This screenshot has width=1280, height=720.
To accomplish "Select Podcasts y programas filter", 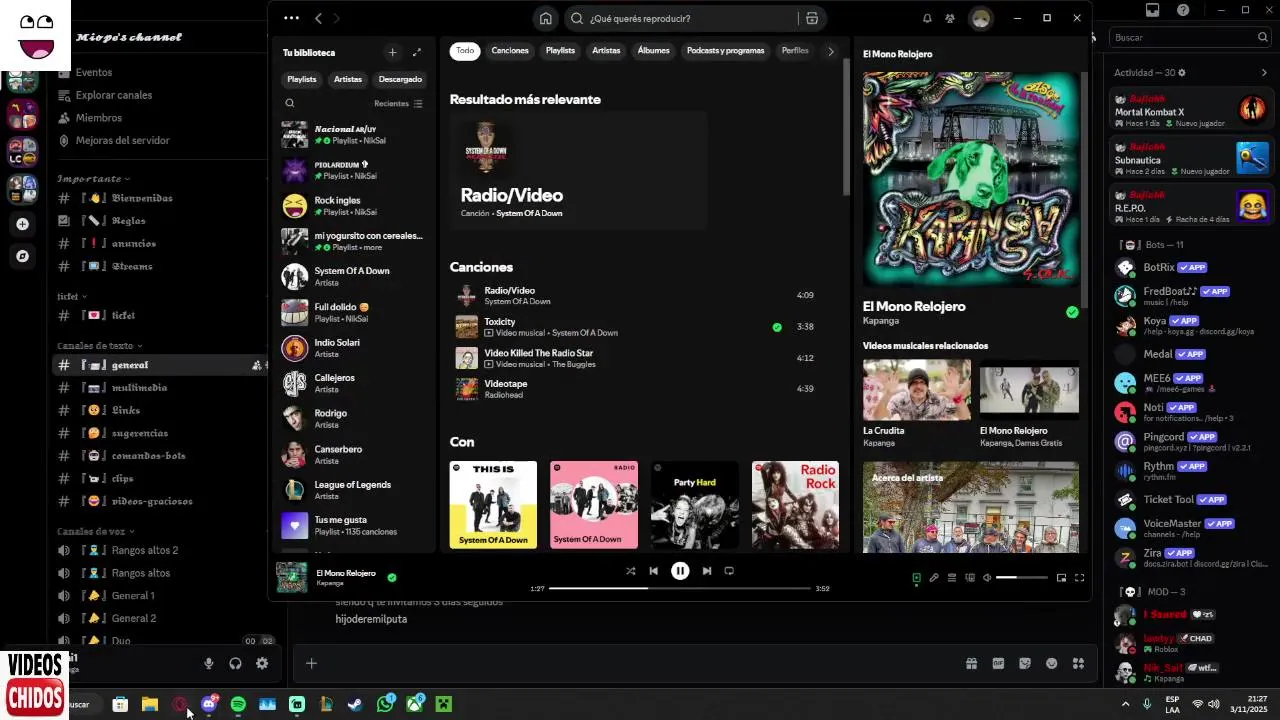I will (x=725, y=51).
